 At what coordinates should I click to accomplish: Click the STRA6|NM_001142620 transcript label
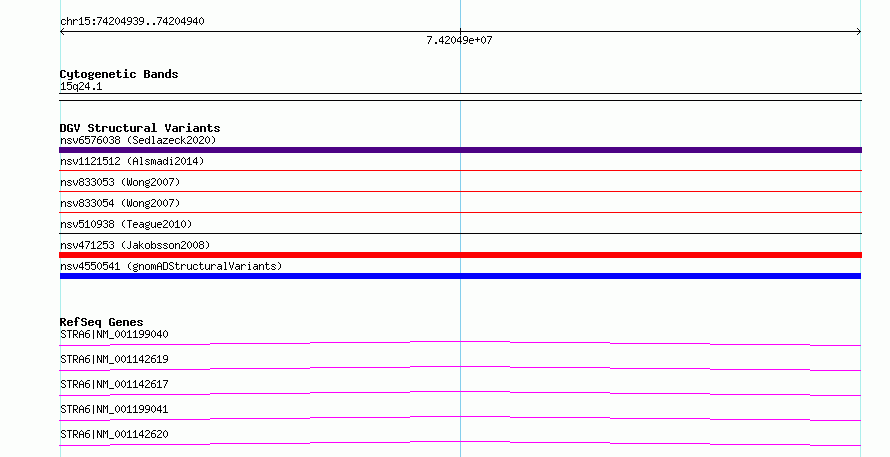point(114,434)
